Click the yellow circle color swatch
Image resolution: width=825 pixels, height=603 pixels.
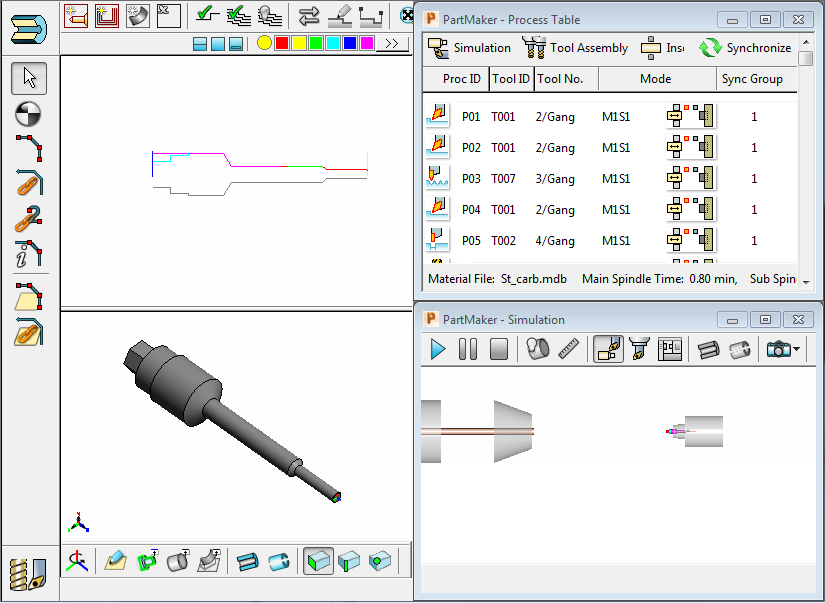point(264,43)
